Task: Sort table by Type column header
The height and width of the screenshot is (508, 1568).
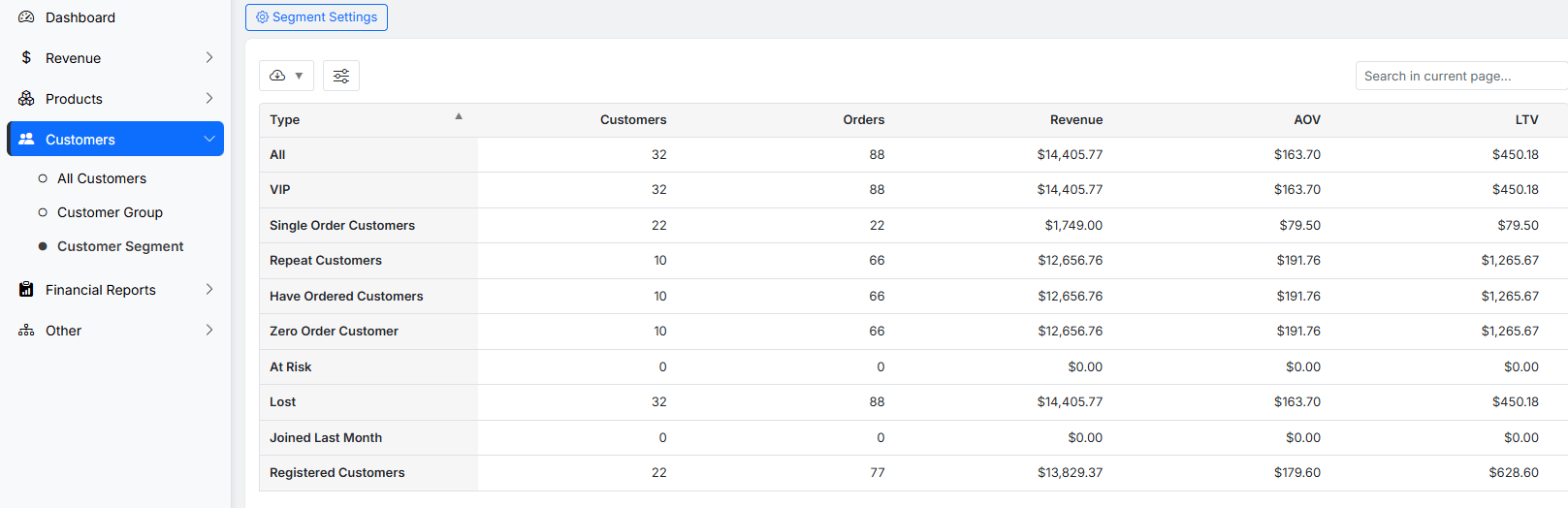Action: tap(285, 120)
